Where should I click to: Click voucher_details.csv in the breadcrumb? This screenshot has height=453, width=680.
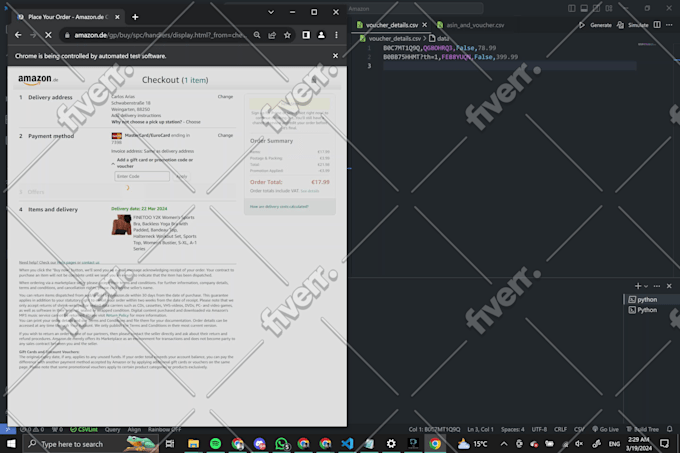pyautogui.click(x=395, y=39)
